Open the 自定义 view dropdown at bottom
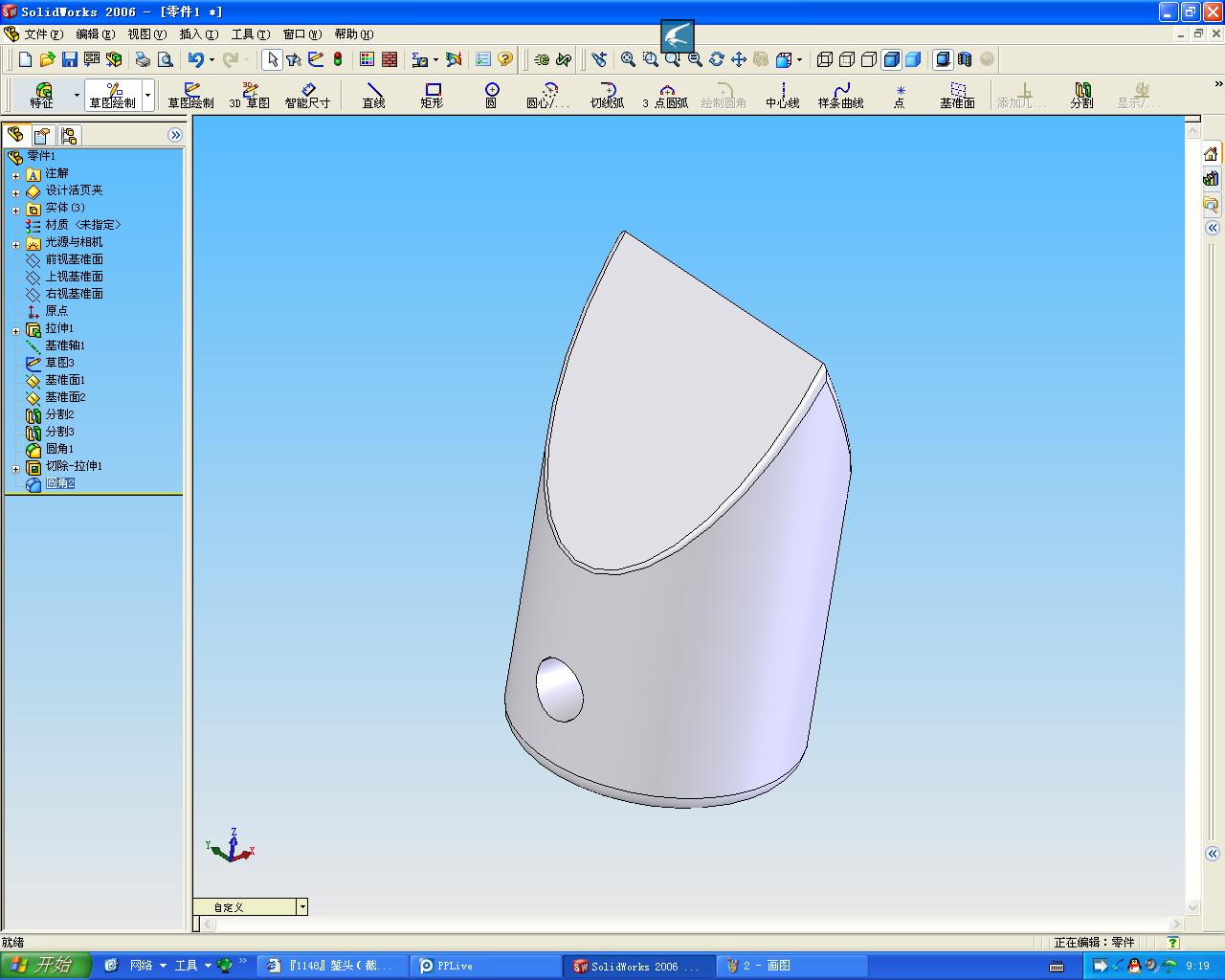Viewport: 1225px width, 980px height. pos(302,906)
